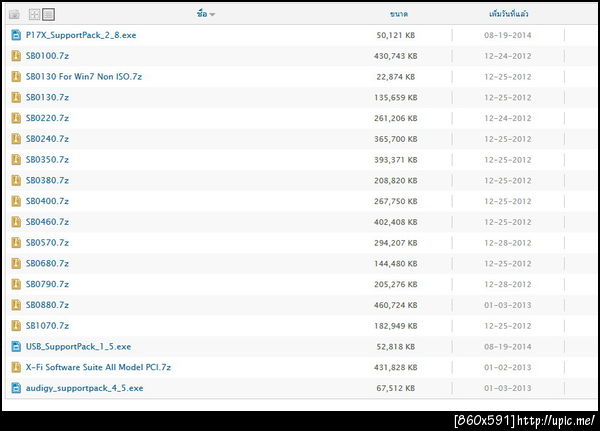Click the size value 261,206 KB
Viewport: 600px width, 431px height.
pyautogui.click(x=396, y=118)
